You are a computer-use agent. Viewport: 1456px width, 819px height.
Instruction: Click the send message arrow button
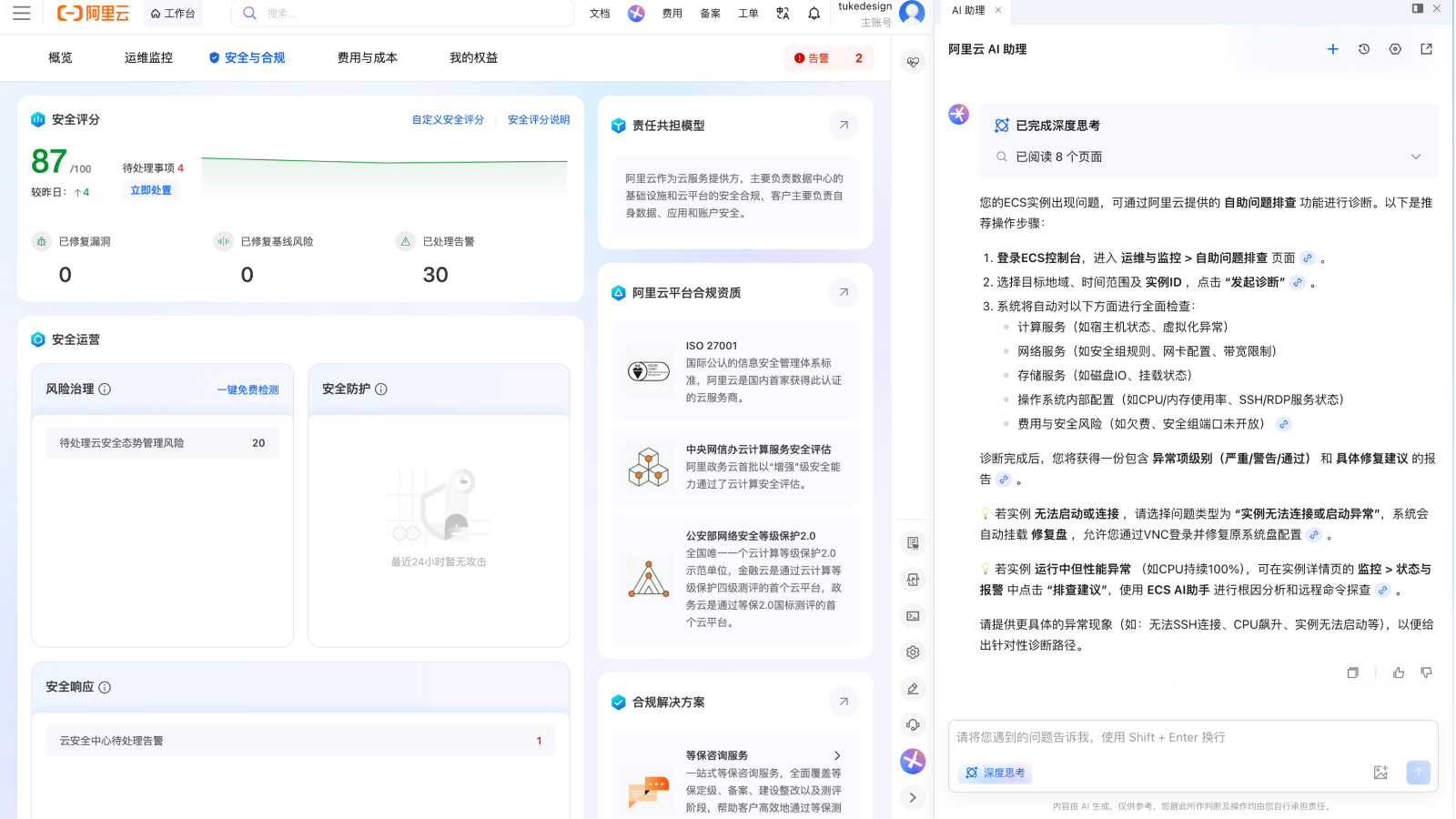[1418, 773]
